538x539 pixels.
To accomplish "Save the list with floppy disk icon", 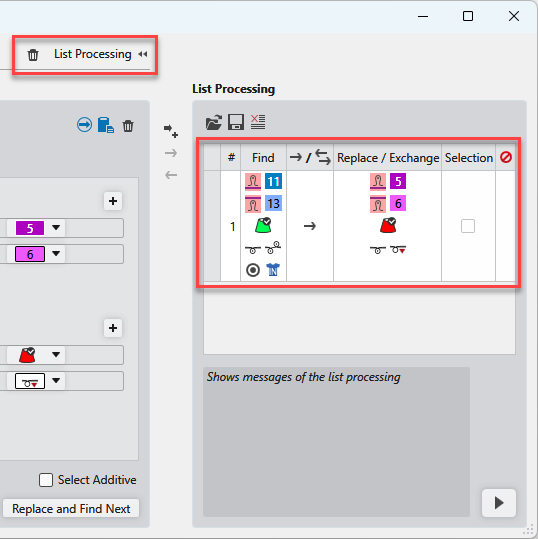I will click(236, 122).
